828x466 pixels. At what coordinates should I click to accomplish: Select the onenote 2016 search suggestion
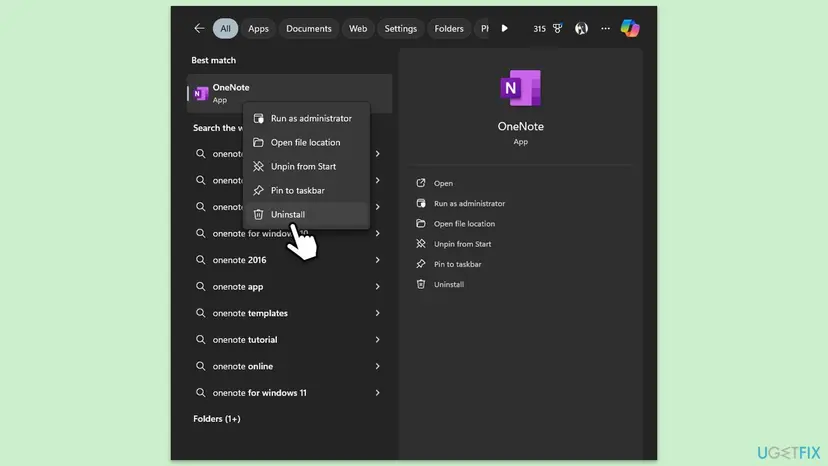288,260
